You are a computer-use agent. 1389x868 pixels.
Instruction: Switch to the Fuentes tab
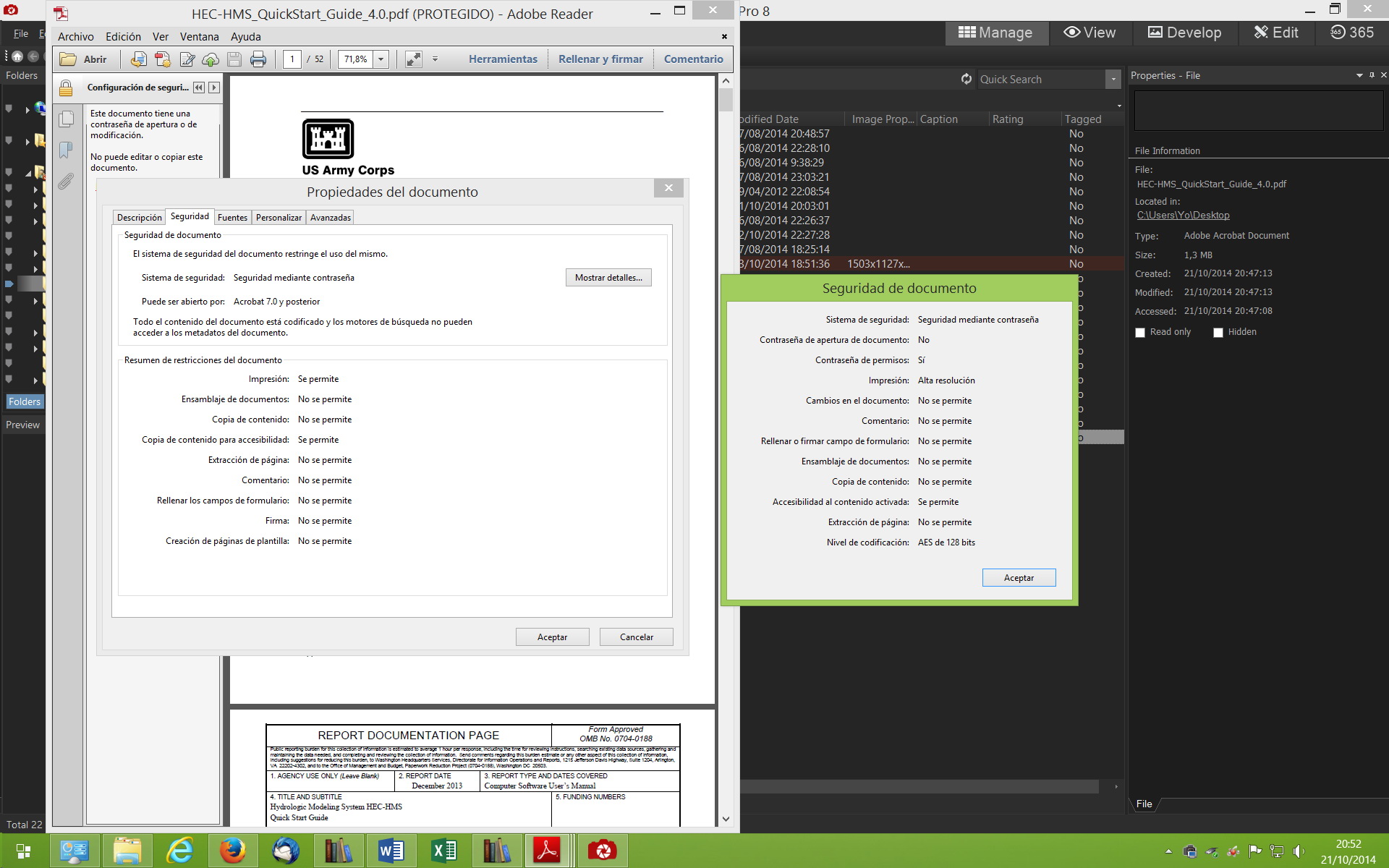point(232,218)
